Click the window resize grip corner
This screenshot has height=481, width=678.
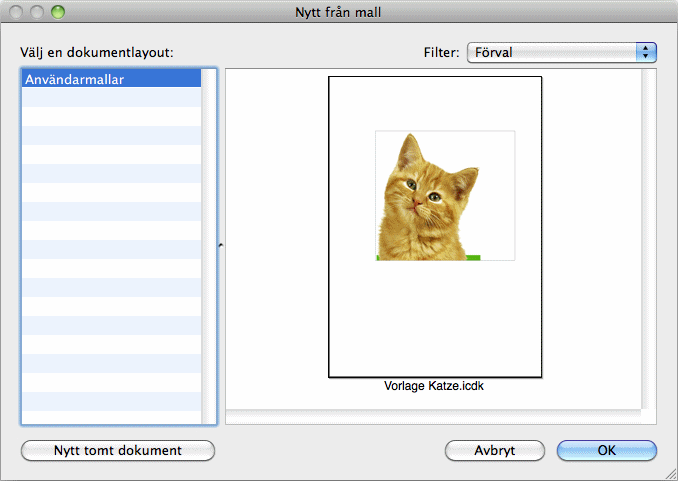point(671,474)
